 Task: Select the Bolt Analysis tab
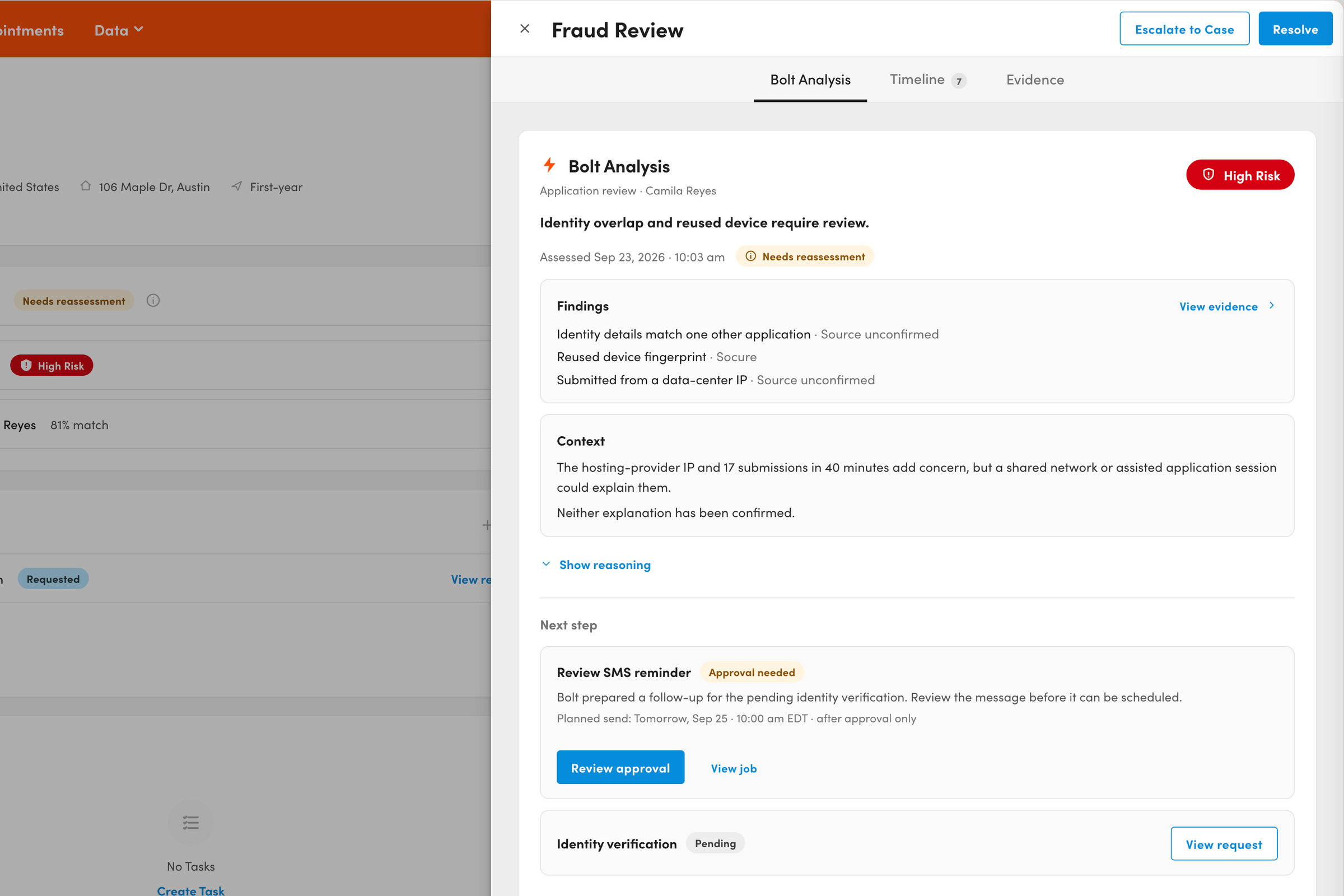(x=810, y=80)
